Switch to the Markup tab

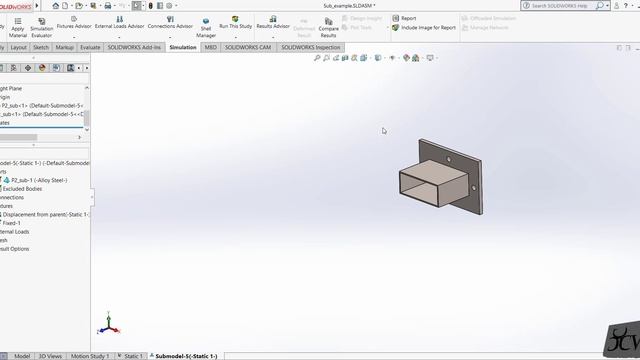[64, 47]
